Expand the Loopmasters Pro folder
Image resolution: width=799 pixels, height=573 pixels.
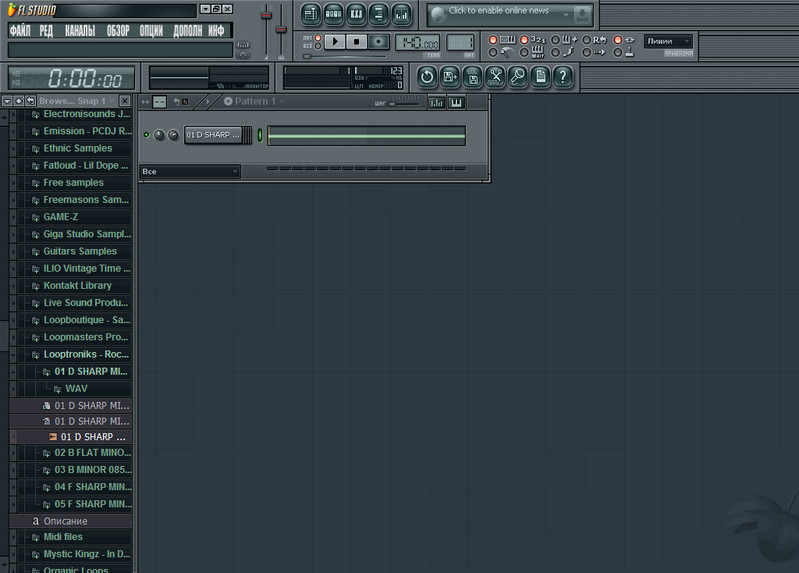click(86, 337)
